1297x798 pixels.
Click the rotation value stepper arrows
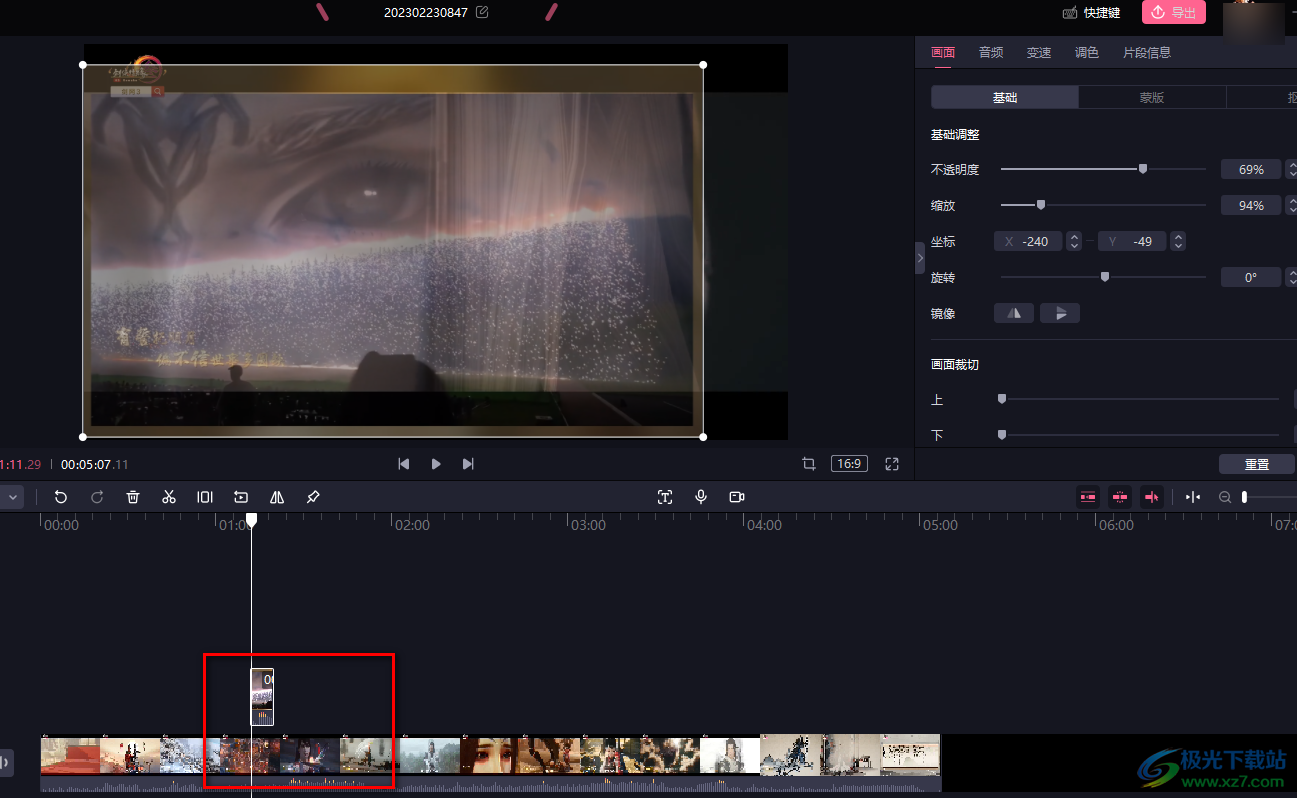coord(1291,278)
